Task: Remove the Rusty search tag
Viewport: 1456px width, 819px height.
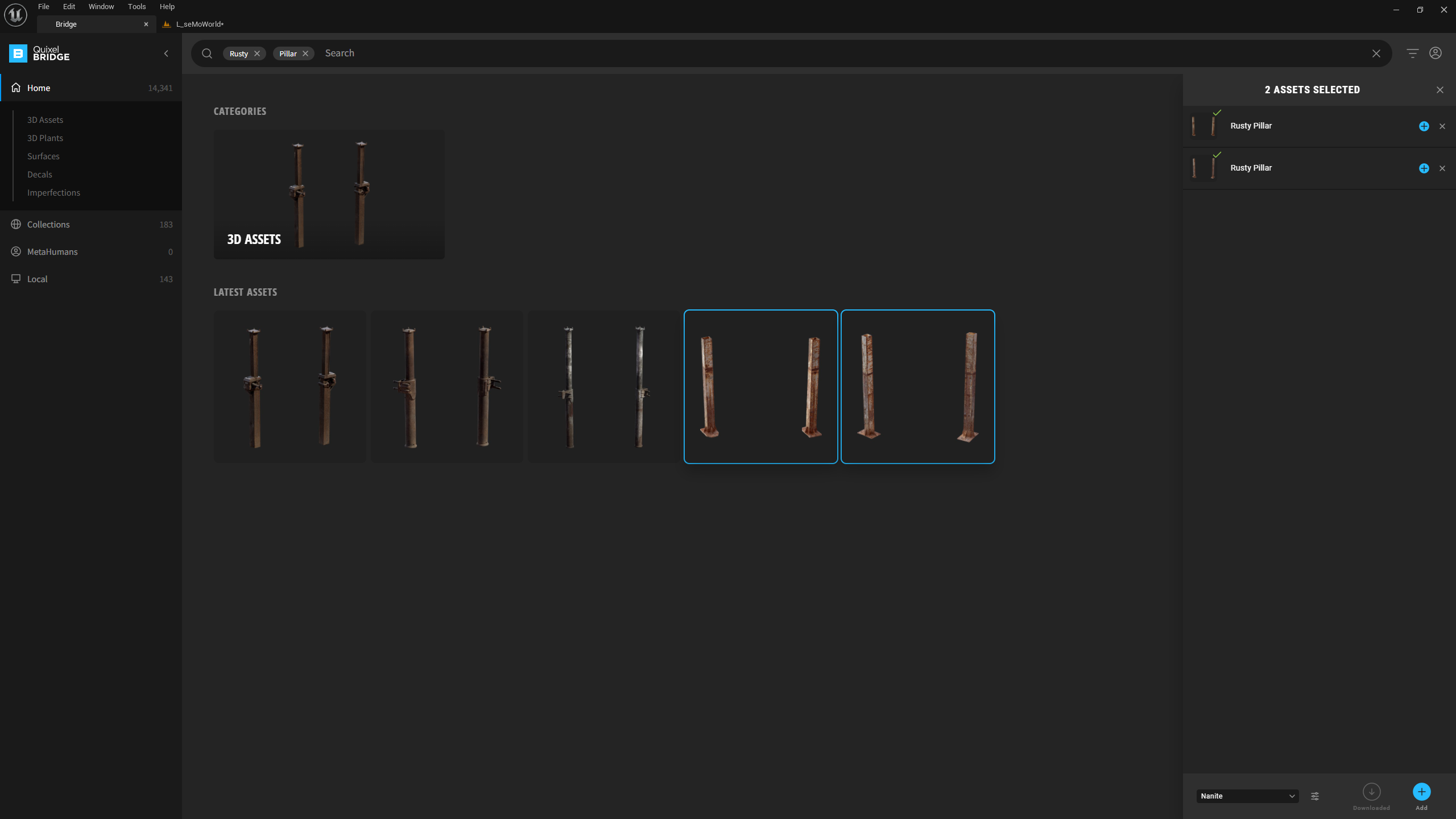Action: (x=257, y=53)
